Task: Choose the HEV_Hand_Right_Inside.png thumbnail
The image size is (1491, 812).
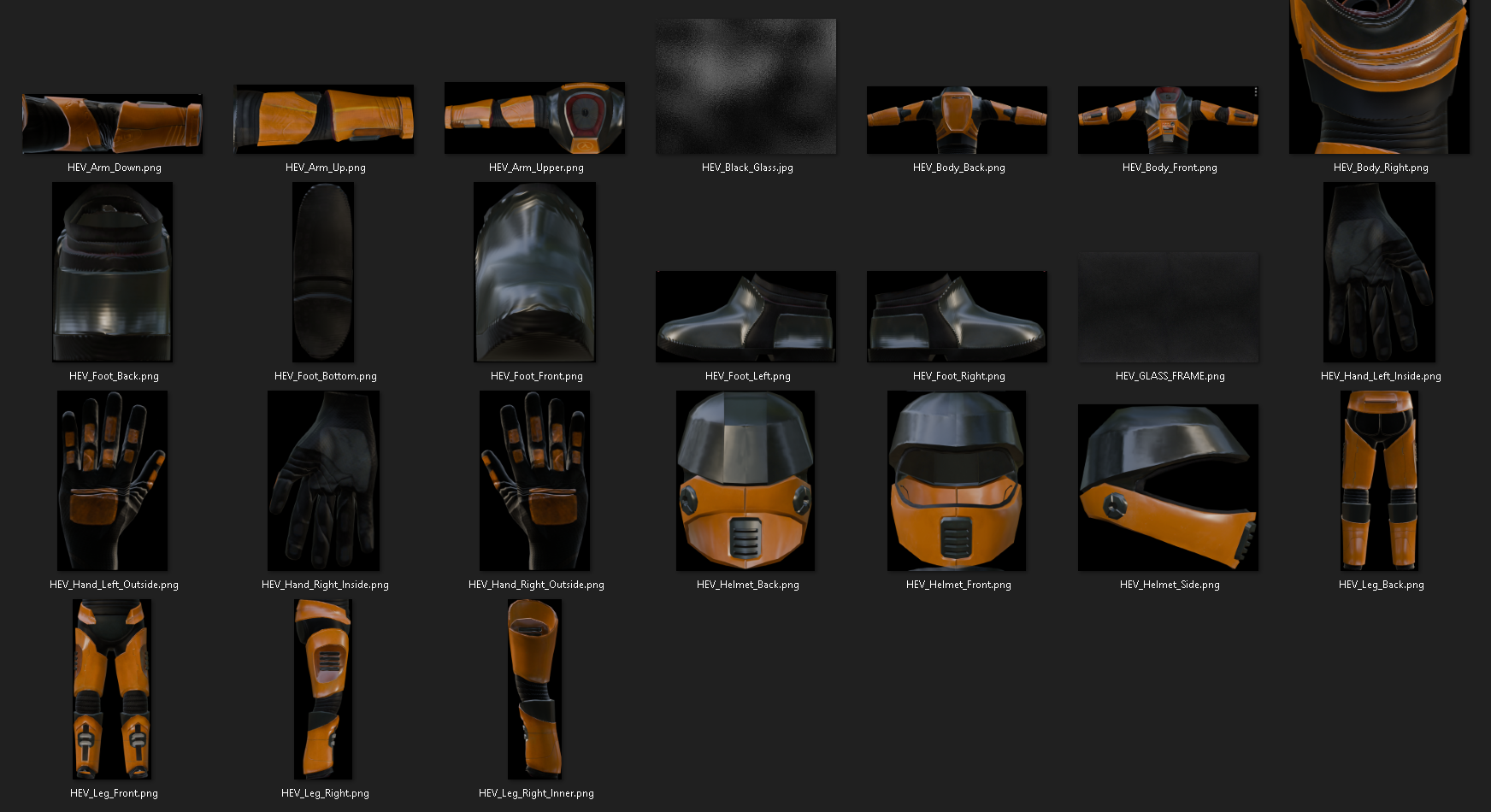Action: point(324,480)
